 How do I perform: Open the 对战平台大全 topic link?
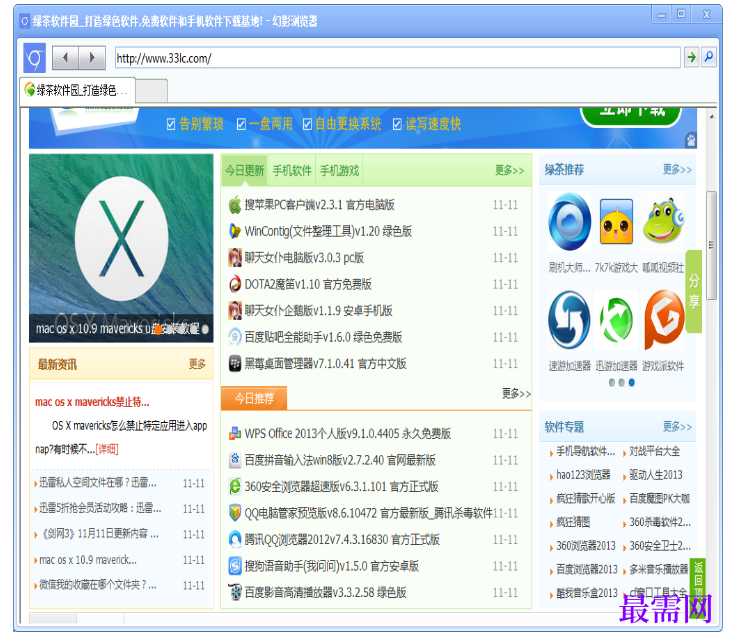(655, 451)
